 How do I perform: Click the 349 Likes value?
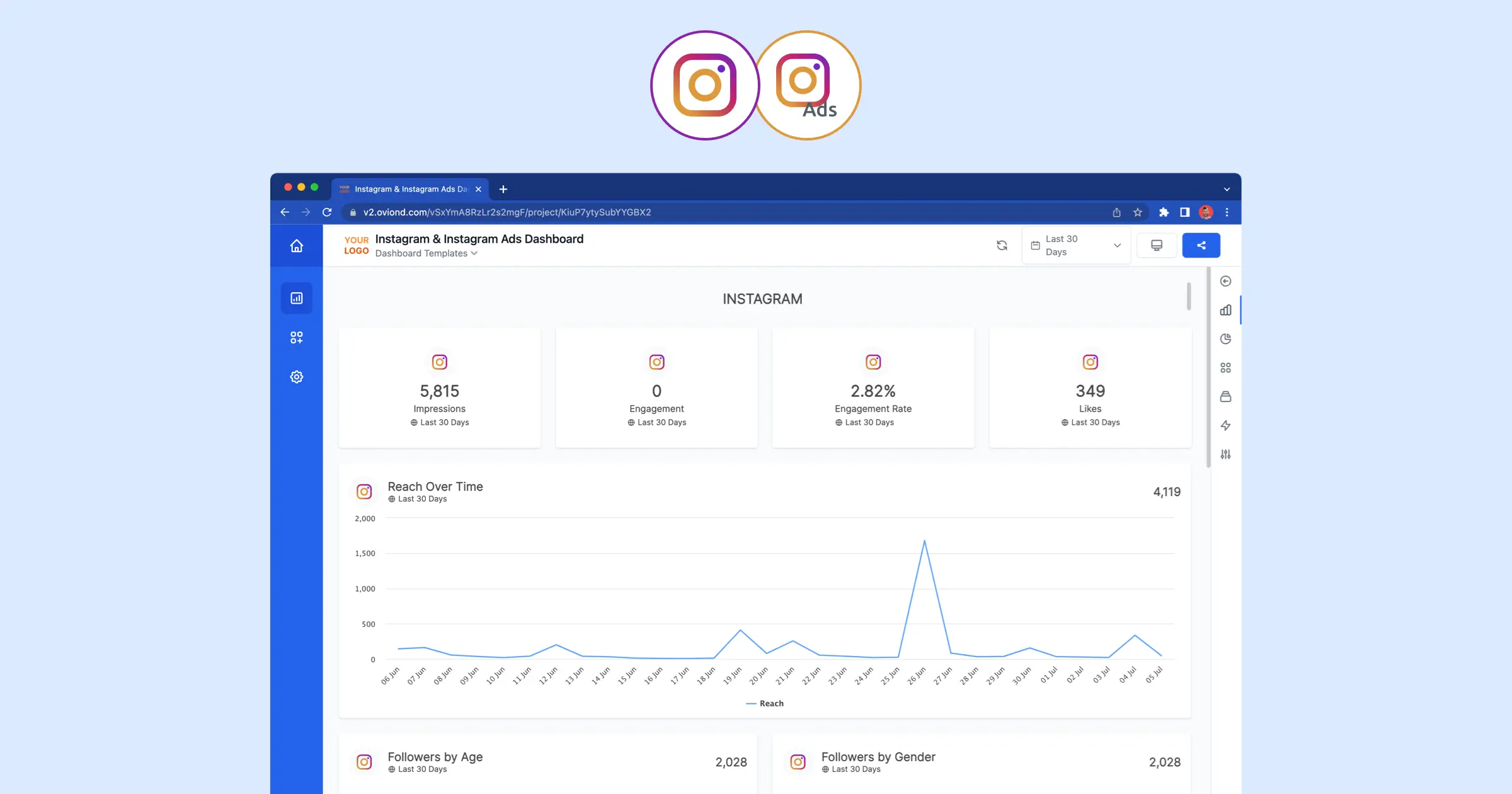(x=1091, y=391)
